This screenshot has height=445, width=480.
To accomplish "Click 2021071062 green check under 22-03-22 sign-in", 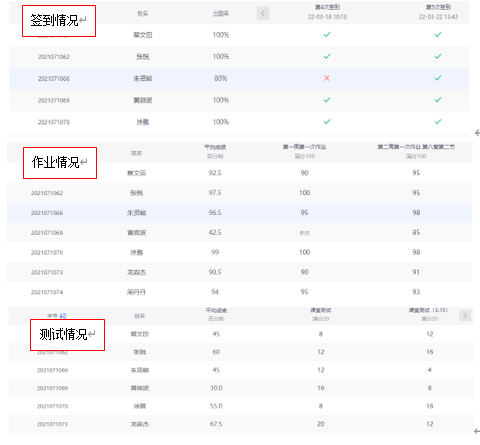I will point(438,56).
